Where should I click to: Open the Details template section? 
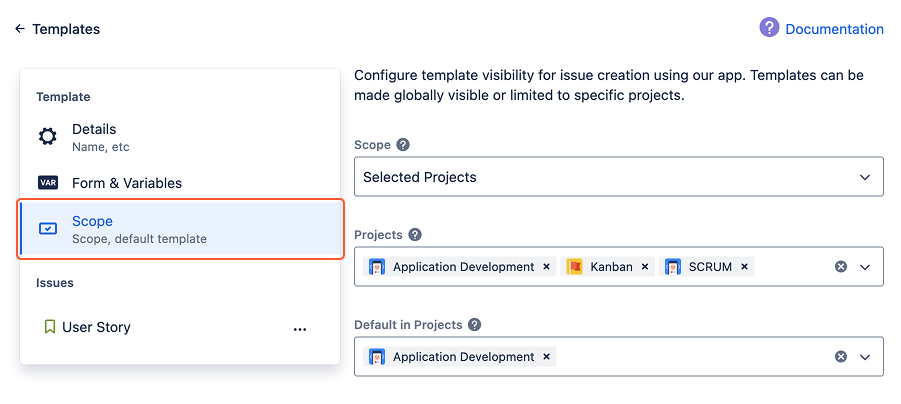[94, 137]
